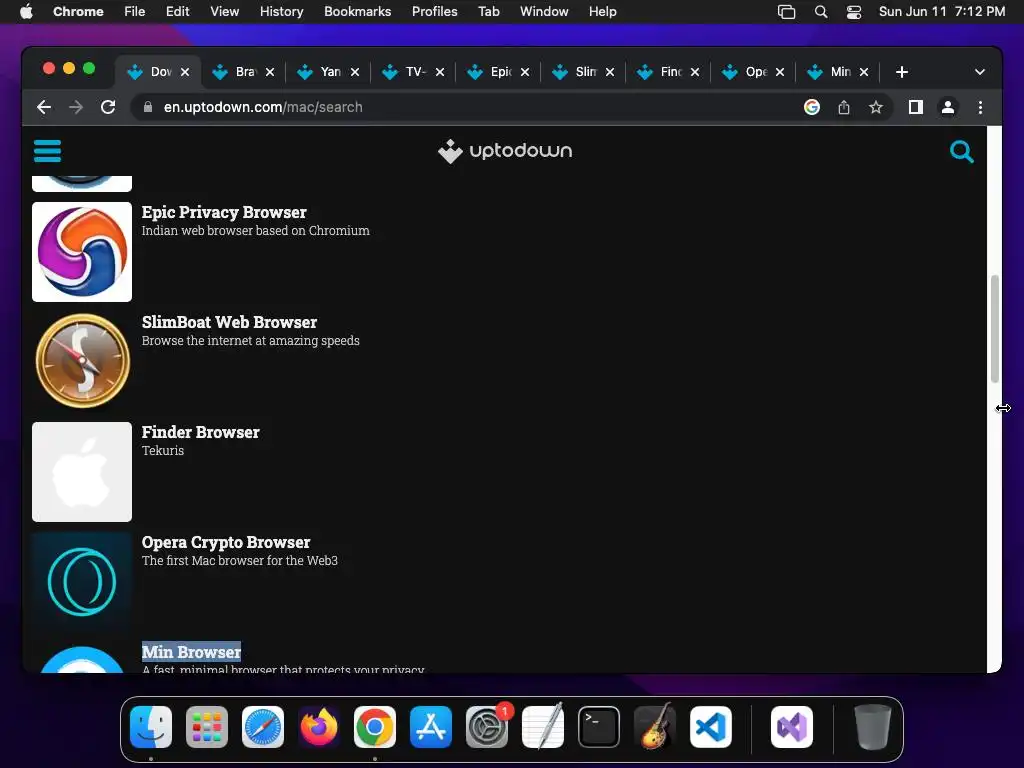1024x768 pixels.
Task: Launch Firefox from the Dock
Action: [x=319, y=727]
